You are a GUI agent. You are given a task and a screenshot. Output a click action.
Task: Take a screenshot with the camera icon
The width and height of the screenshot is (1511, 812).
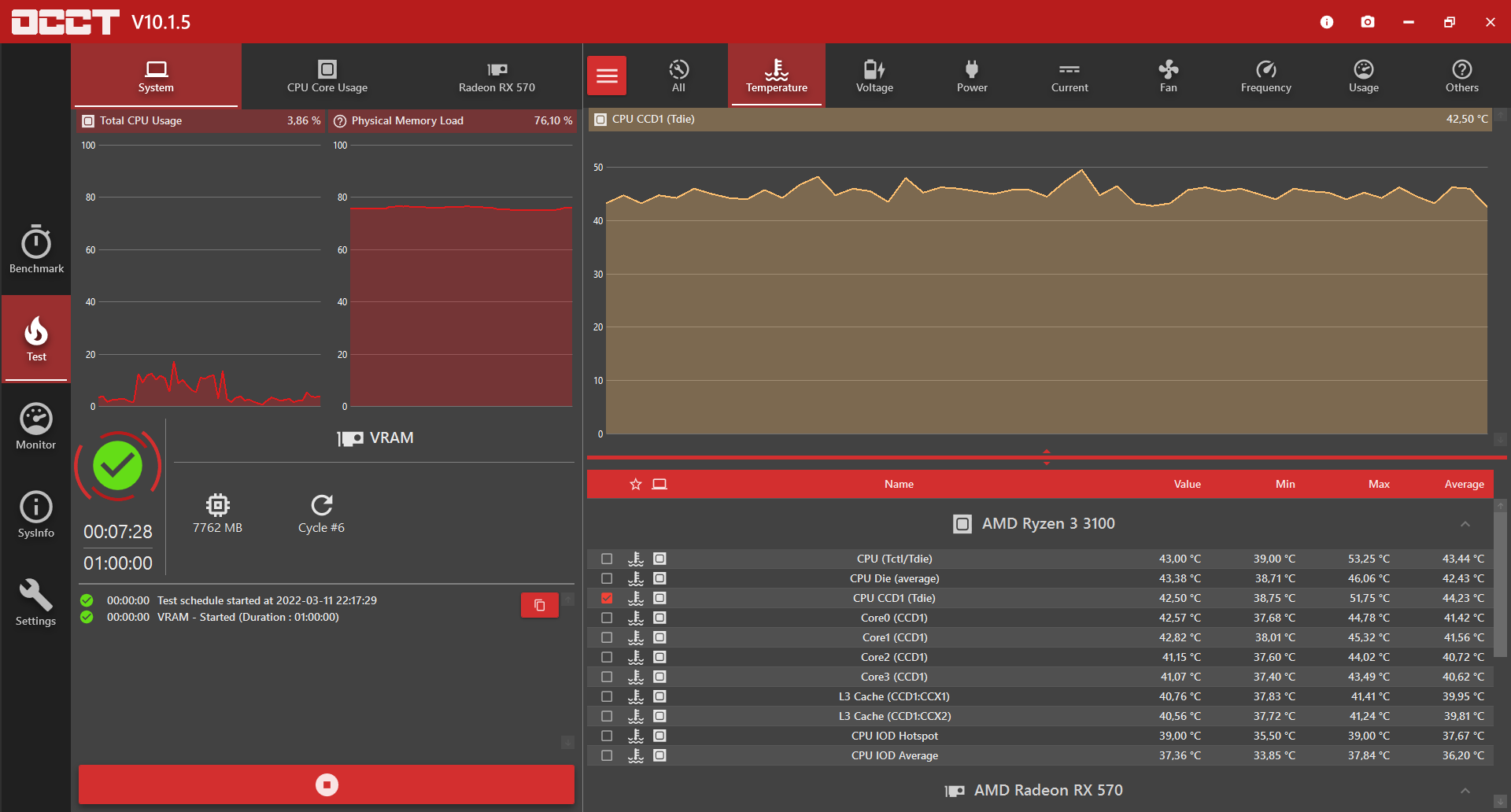coord(1368,22)
